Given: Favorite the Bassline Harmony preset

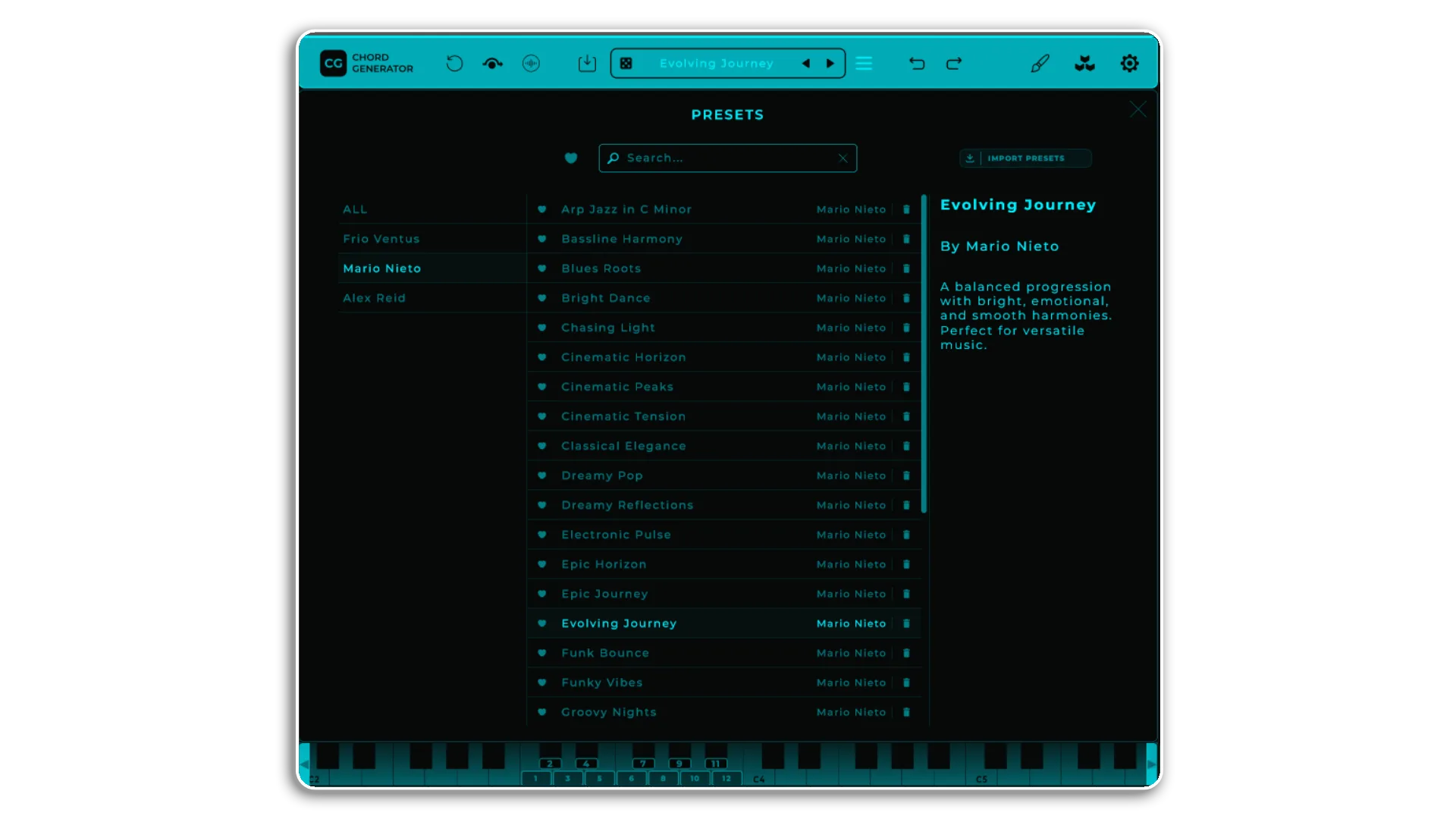Looking at the screenshot, I should point(542,239).
